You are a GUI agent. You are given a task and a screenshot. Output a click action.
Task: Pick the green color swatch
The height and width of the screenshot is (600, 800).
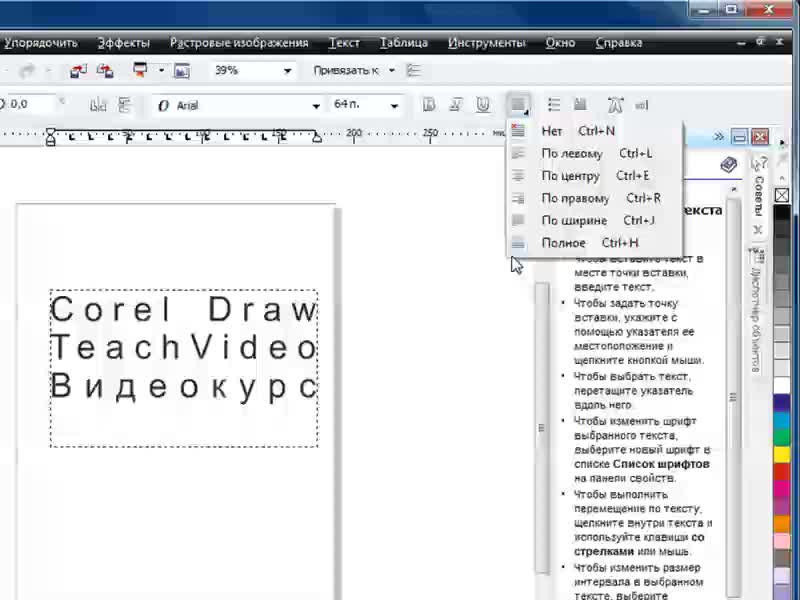point(782,437)
